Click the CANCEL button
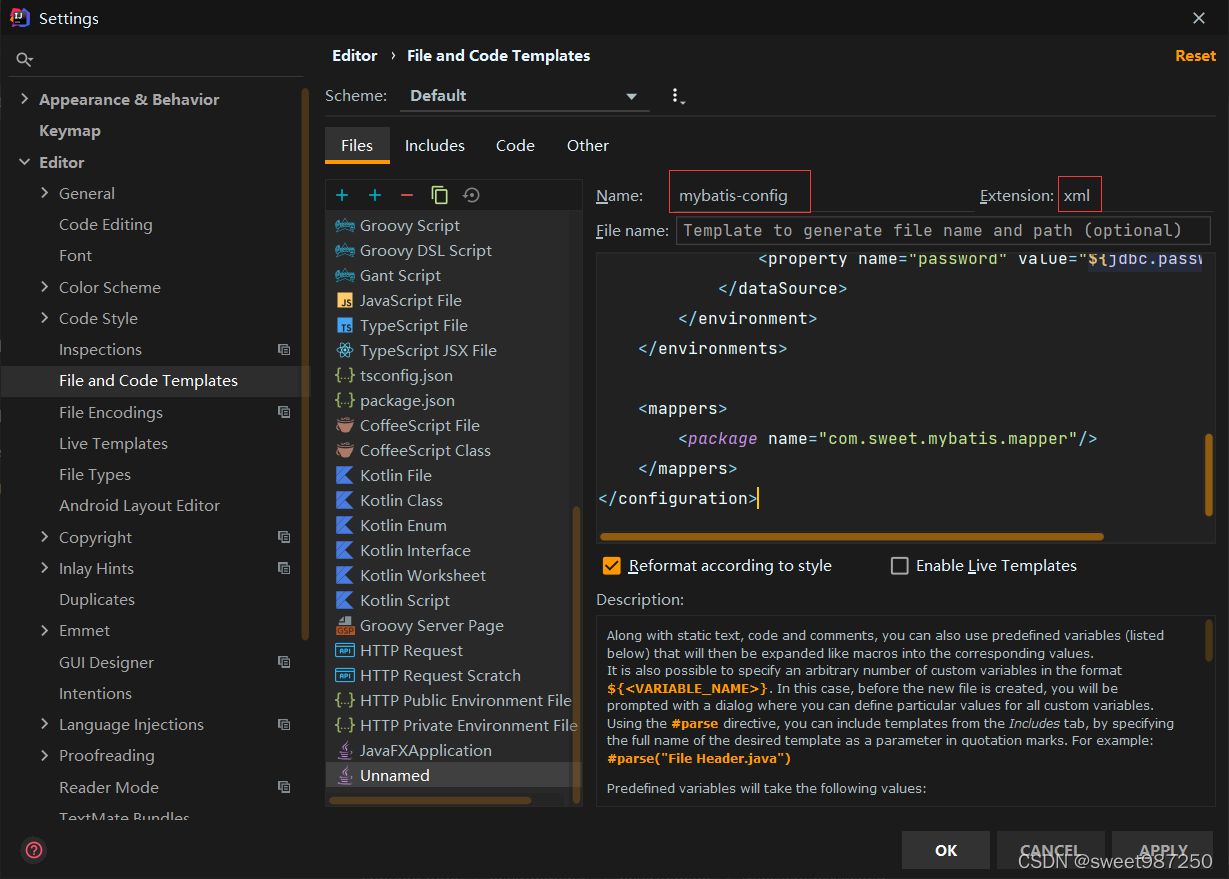 click(1050, 850)
